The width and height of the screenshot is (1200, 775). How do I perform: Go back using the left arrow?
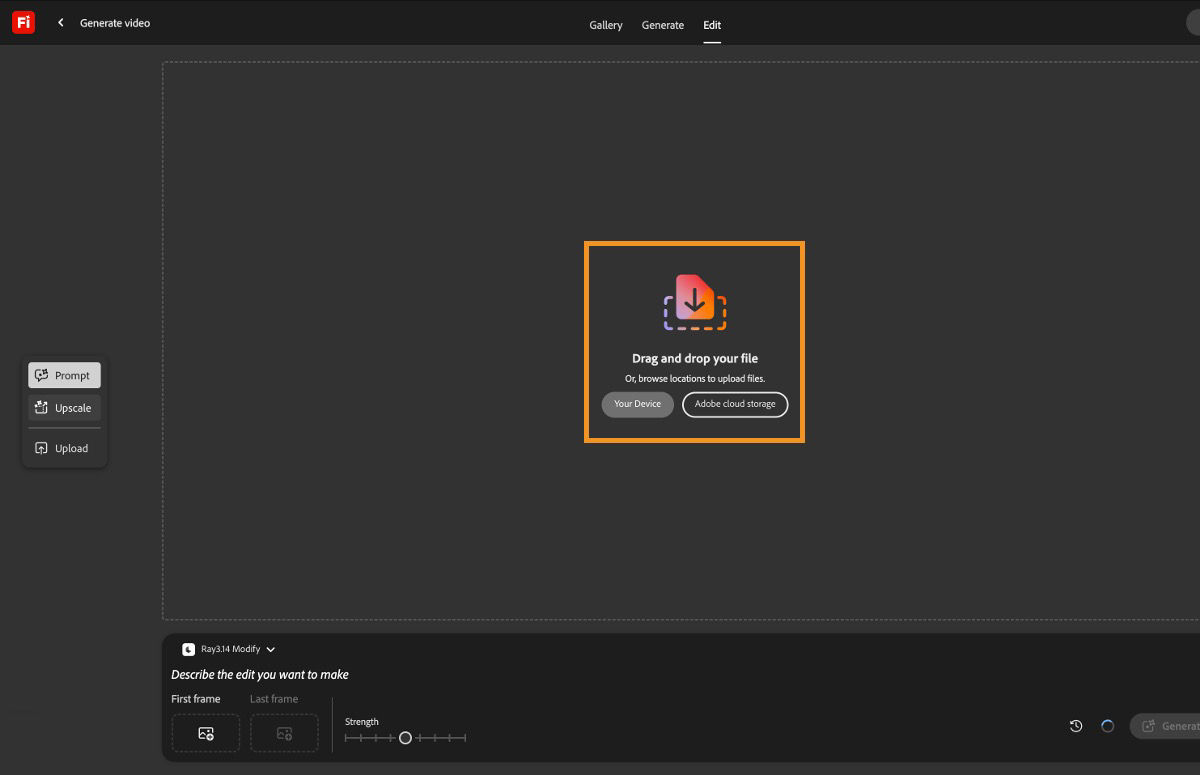(x=60, y=22)
